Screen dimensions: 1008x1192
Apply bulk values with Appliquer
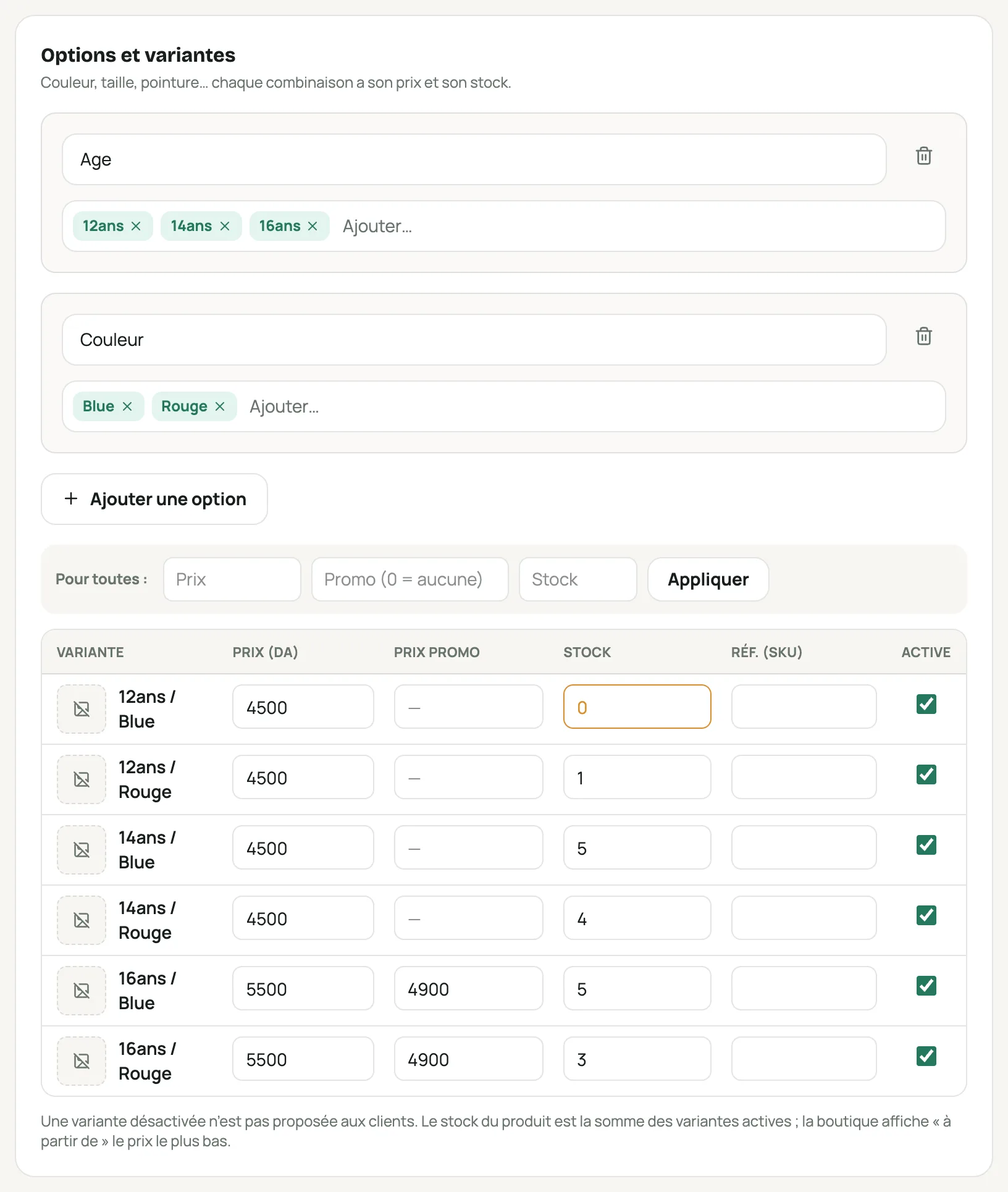click(708, 579)
